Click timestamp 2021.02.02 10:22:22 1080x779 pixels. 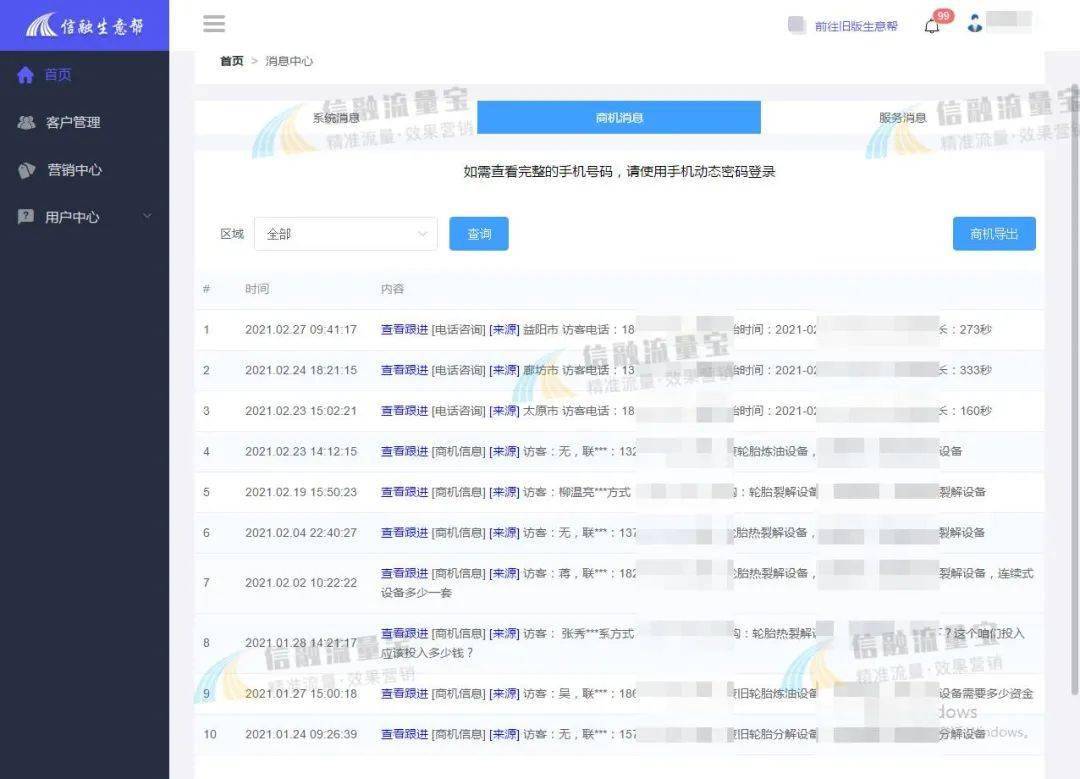pos(301,583)
